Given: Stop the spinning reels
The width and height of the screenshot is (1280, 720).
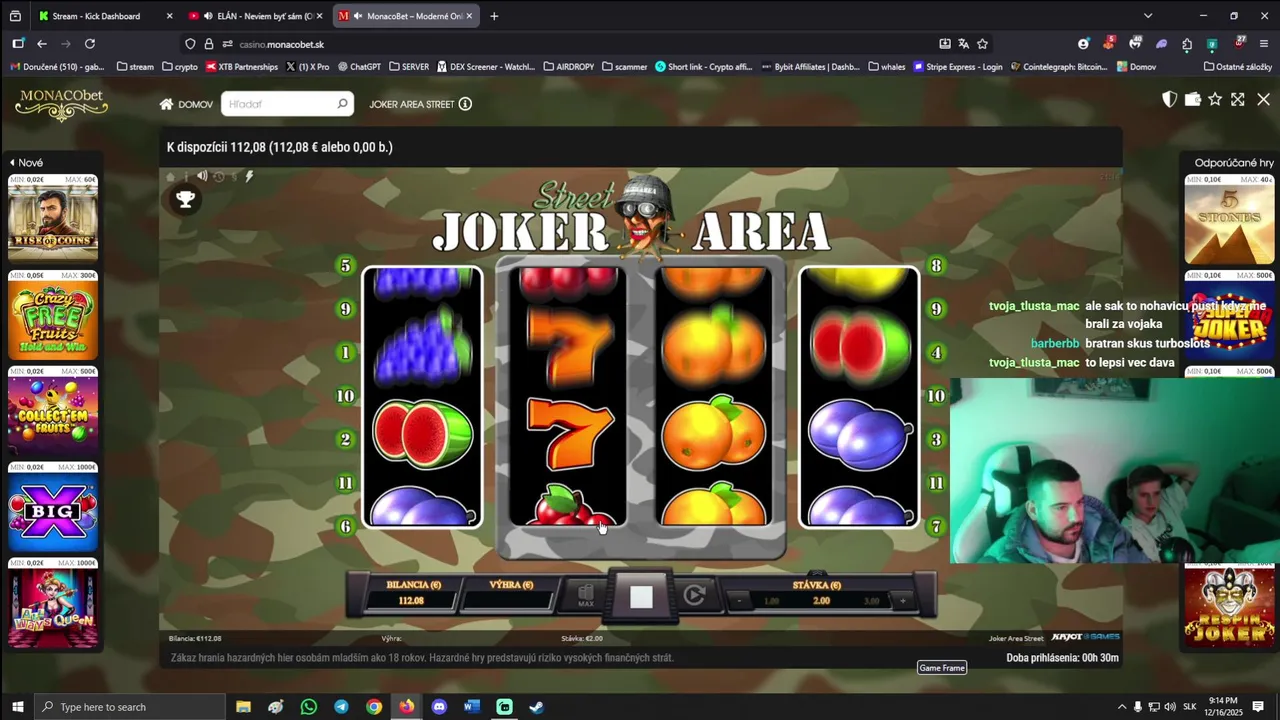Looking at the screenshot, I should click(x=641, y=597).
